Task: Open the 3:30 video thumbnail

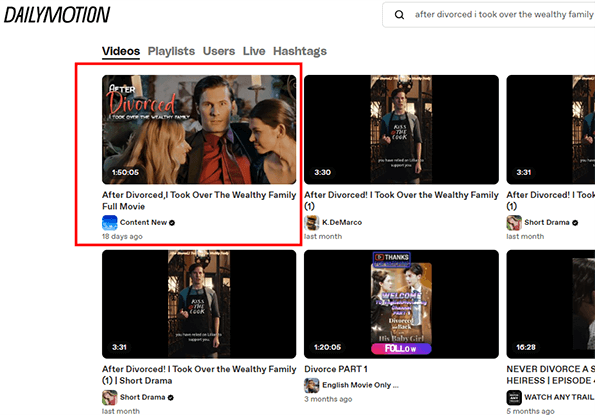Action: coord(401,130)
